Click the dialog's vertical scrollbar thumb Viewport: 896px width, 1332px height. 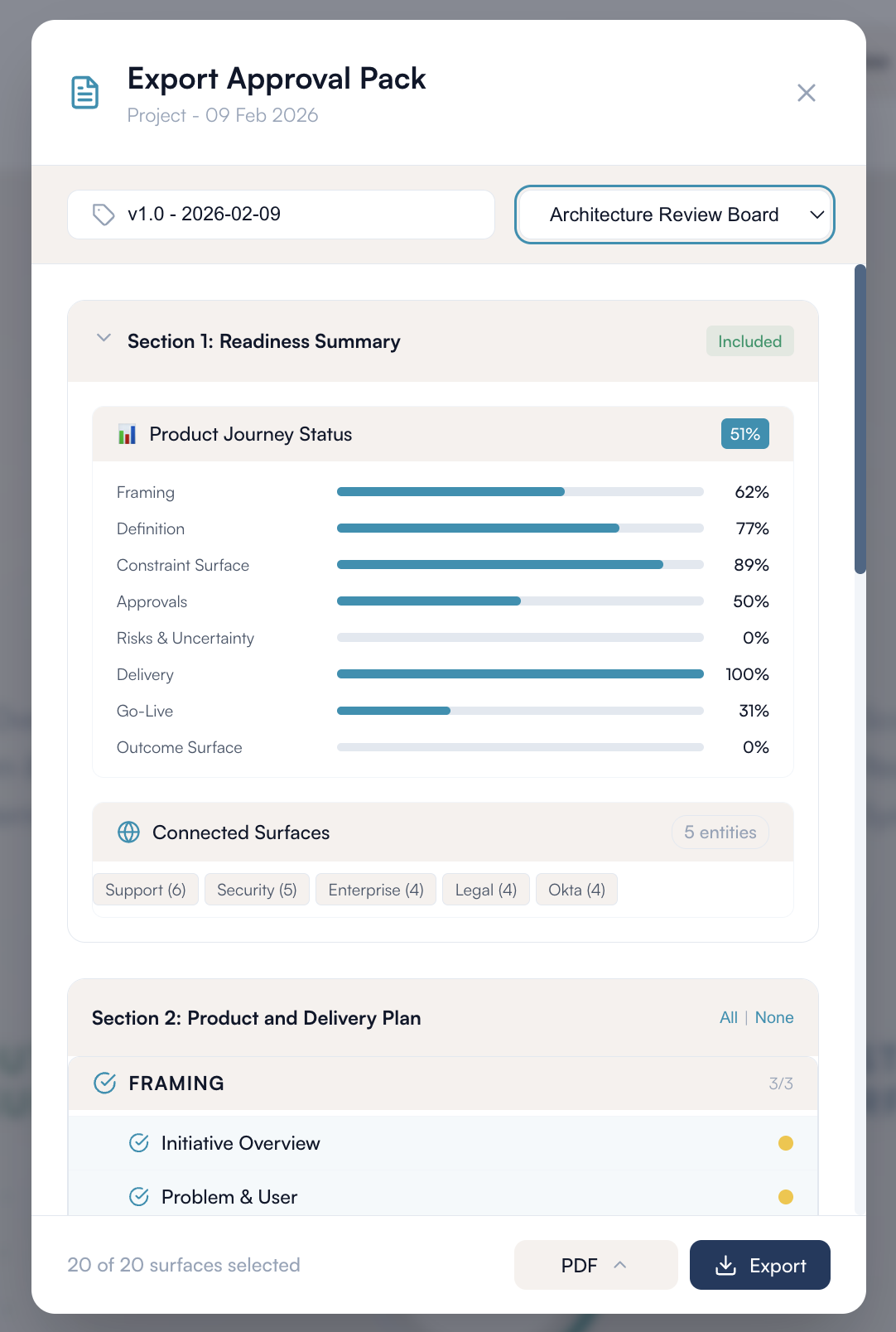coord(860,419)
